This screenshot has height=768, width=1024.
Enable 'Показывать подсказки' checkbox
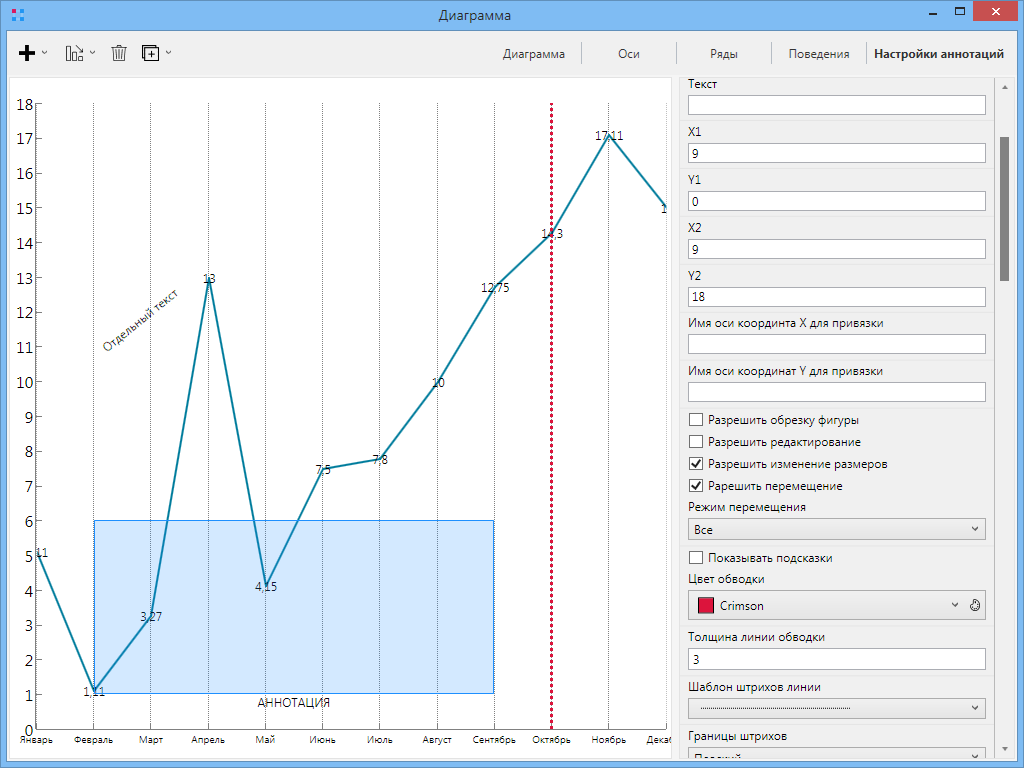click(696, 558)
